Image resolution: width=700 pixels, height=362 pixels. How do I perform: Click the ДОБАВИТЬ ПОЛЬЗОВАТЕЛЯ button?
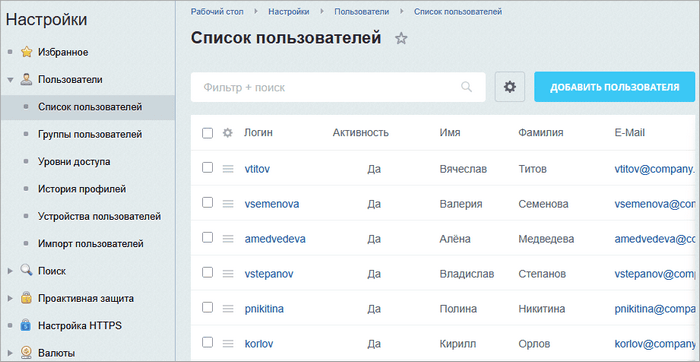(614, 87)
